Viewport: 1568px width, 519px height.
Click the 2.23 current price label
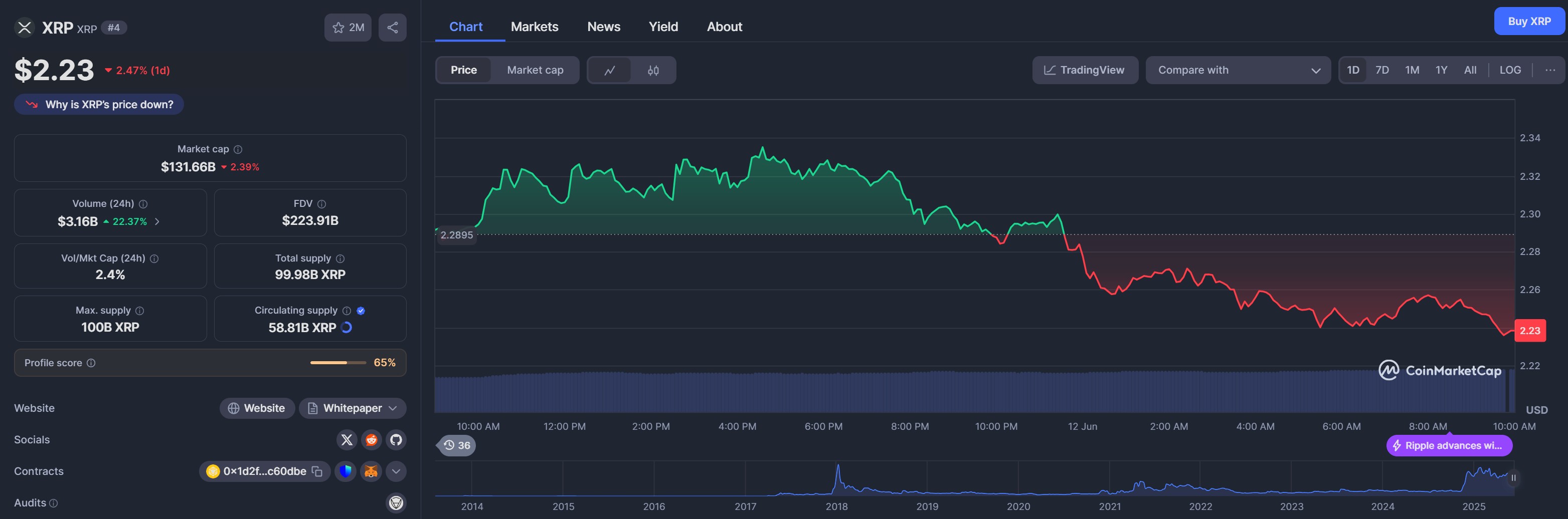click(x=1530, y=330)
